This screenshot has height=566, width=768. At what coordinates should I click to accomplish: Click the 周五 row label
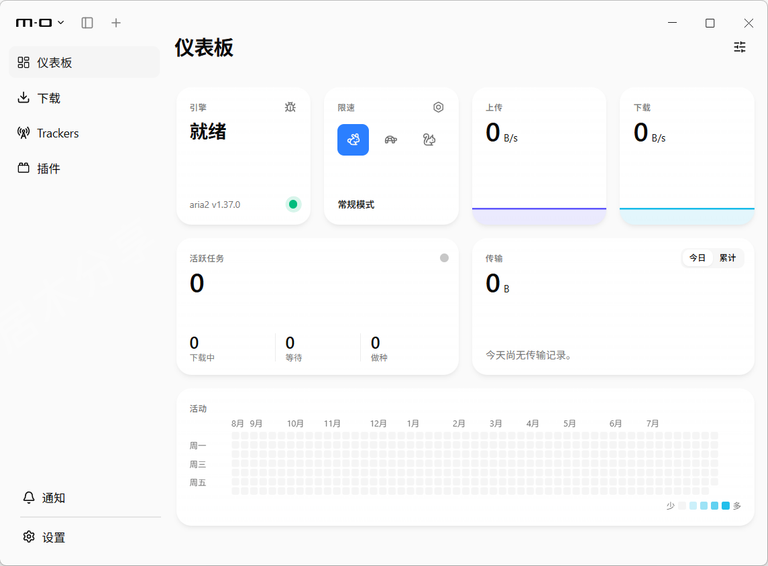tap(198, 483)
